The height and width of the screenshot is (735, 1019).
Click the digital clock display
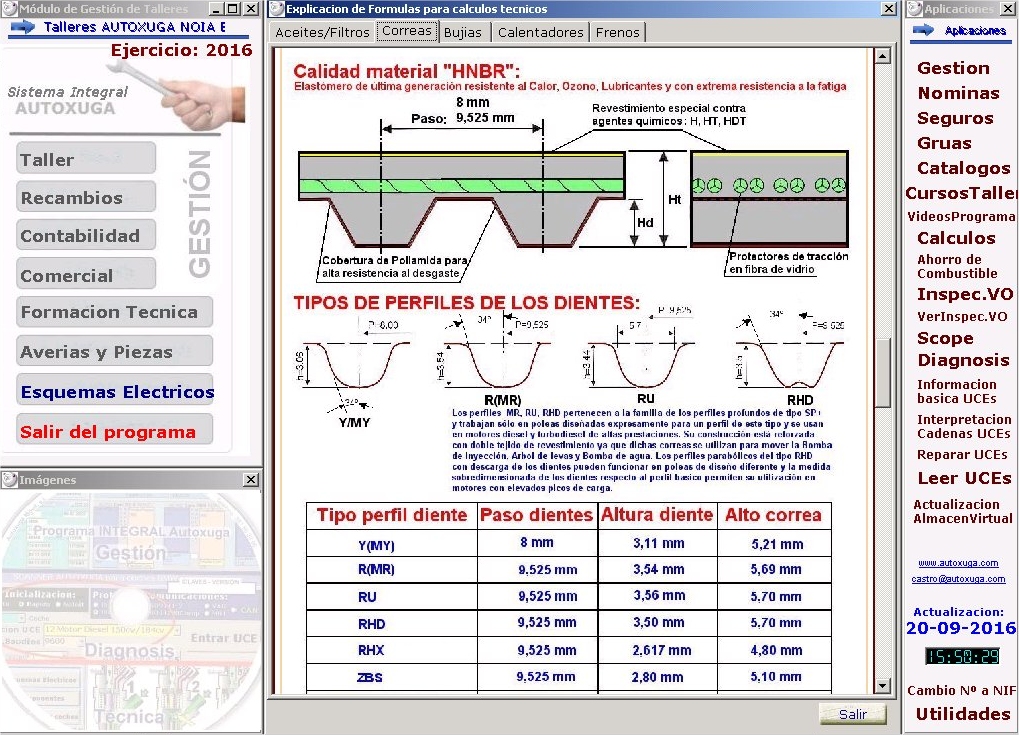pyautogui.click(x=962, y=656)
